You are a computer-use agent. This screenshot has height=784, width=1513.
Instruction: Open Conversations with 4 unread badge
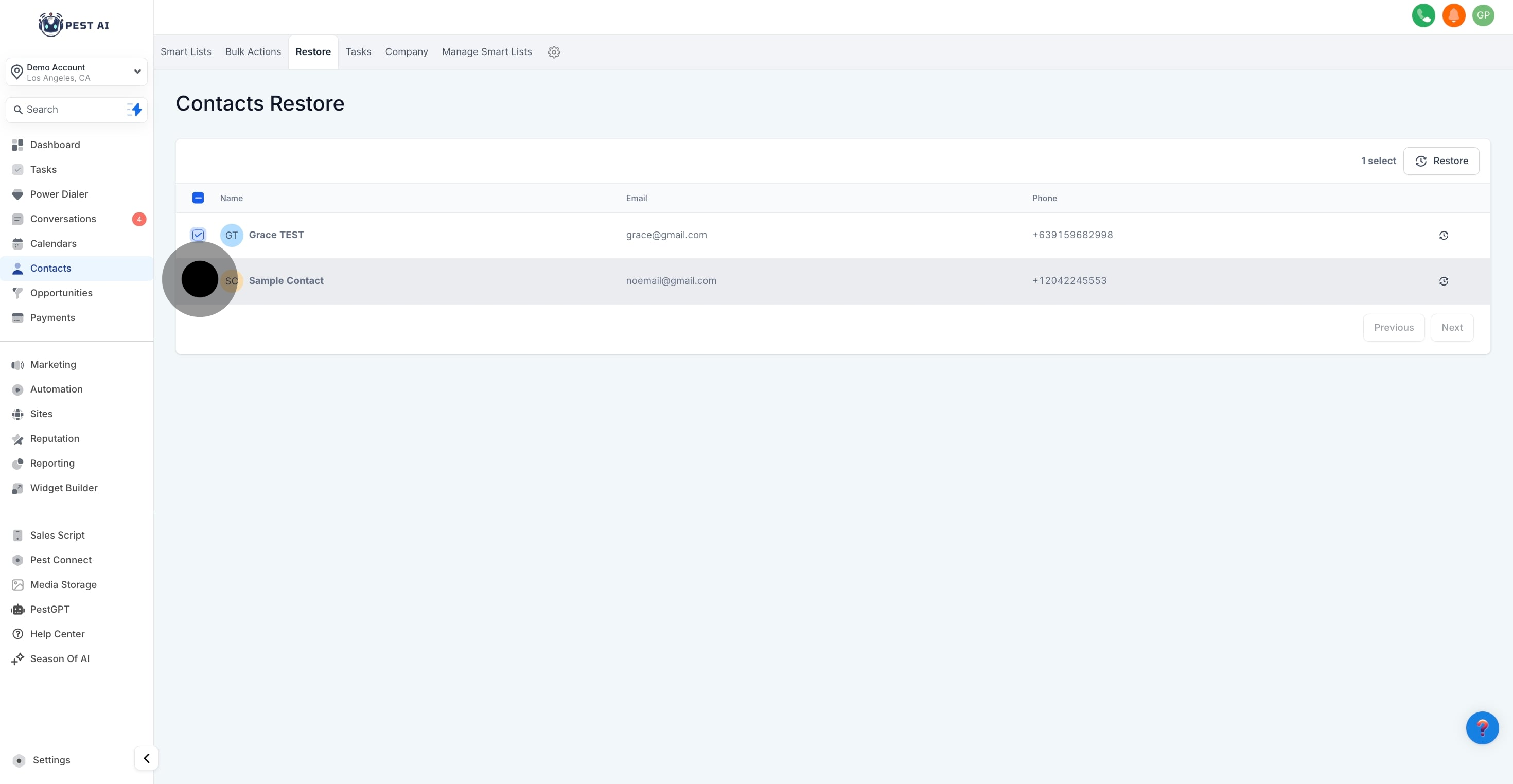coord(63,219)
